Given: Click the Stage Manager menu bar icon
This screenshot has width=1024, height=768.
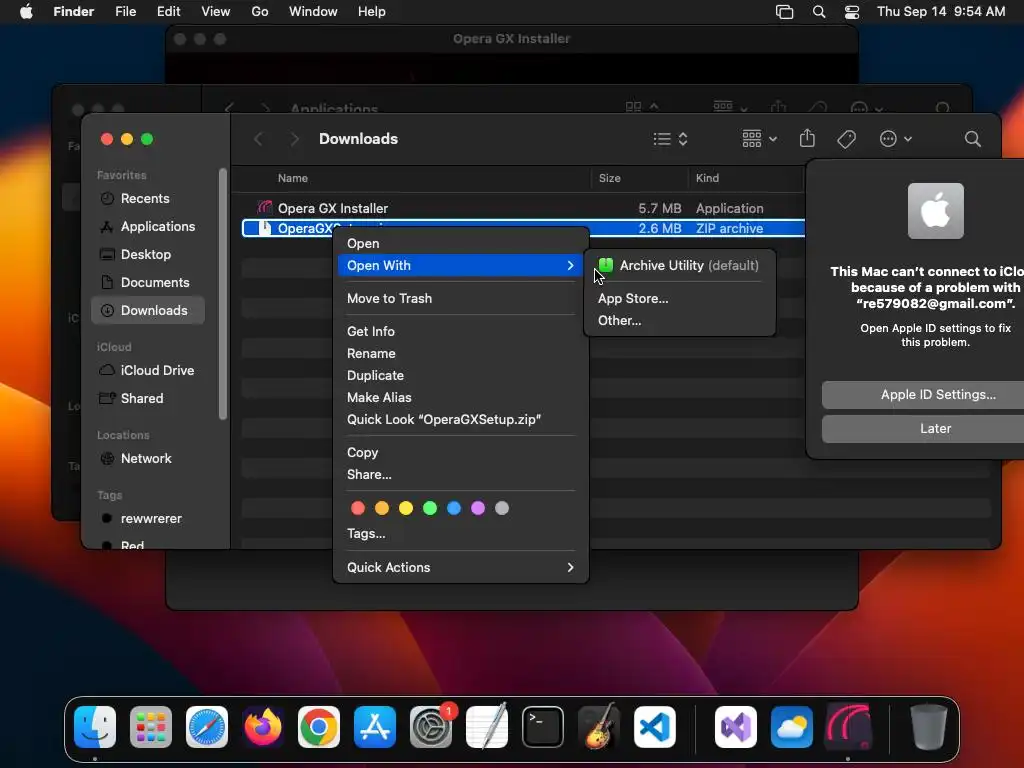Looking at the screenshot, I should [x=784, y=12].
